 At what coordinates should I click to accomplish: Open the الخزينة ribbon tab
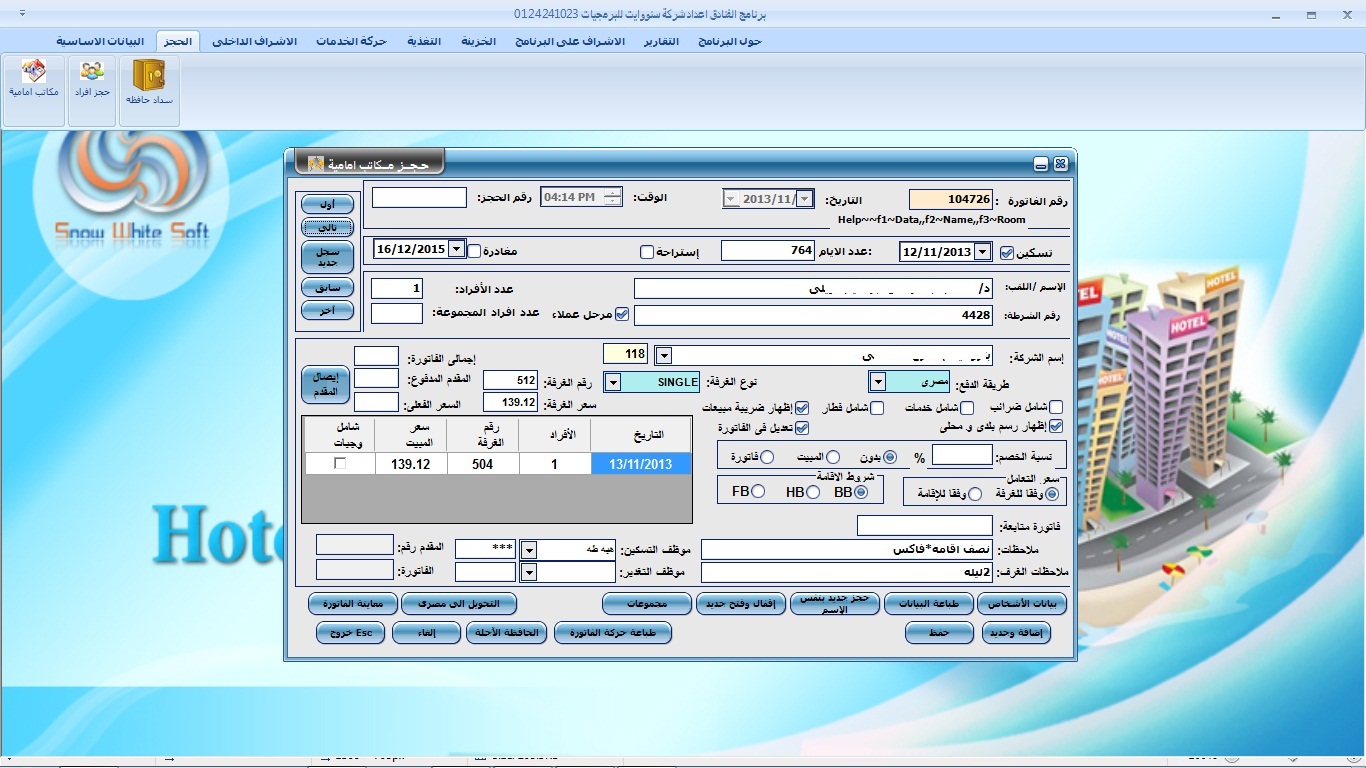click(x=478, y=41)
